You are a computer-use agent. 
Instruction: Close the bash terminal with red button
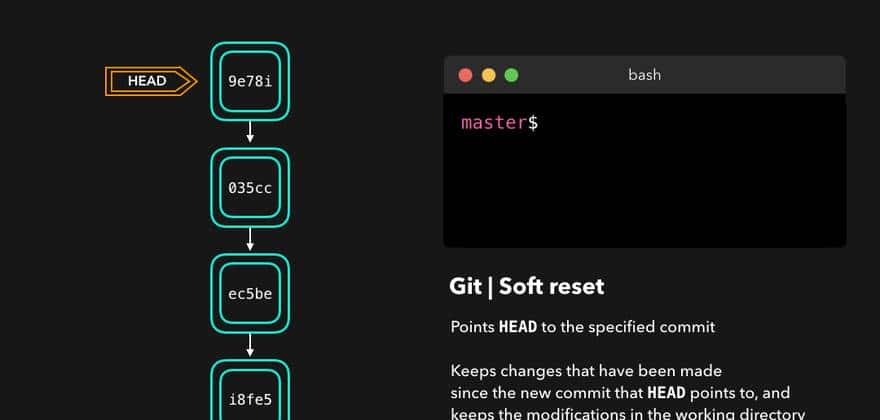coord(465,75)
